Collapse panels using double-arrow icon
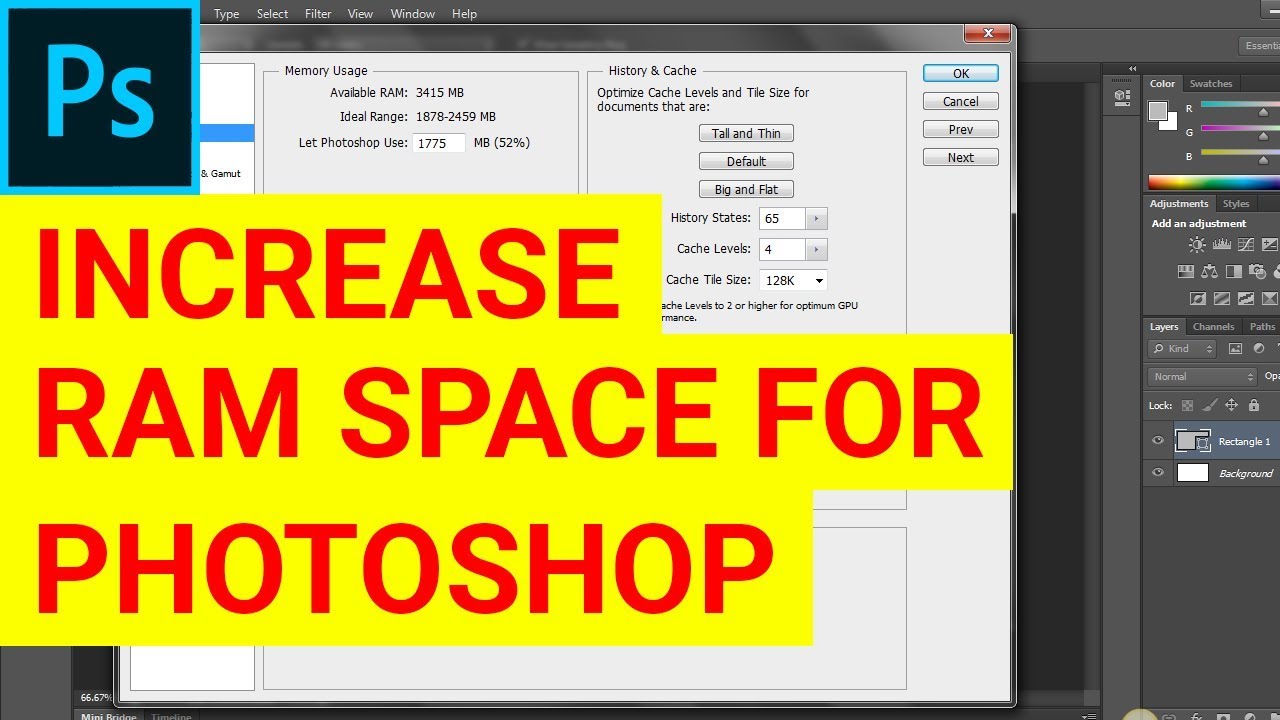The width and height of the screenshot is (1280, 720). coord(1133,69)
